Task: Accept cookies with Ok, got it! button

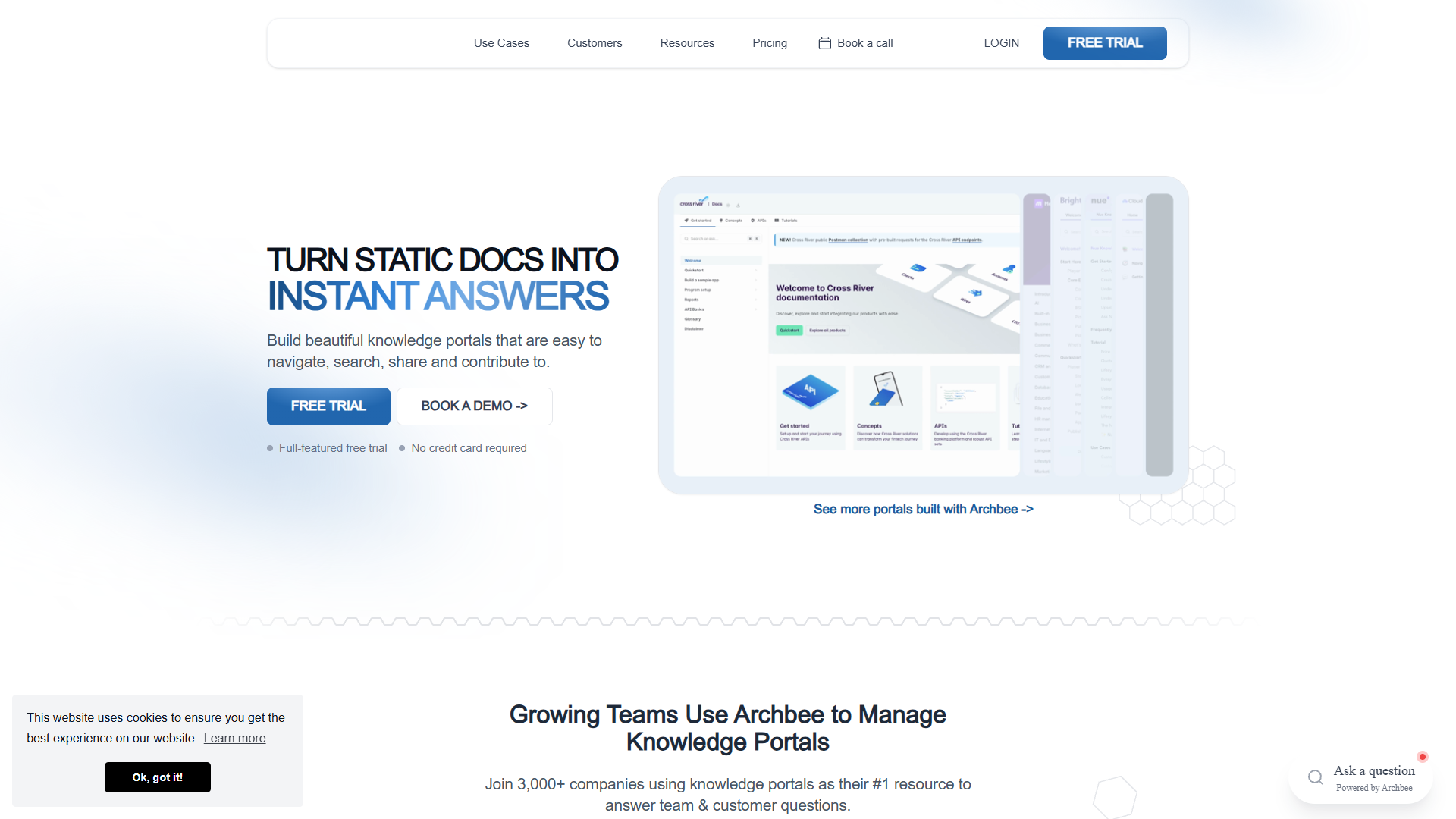Action: (x=158, y=777)
